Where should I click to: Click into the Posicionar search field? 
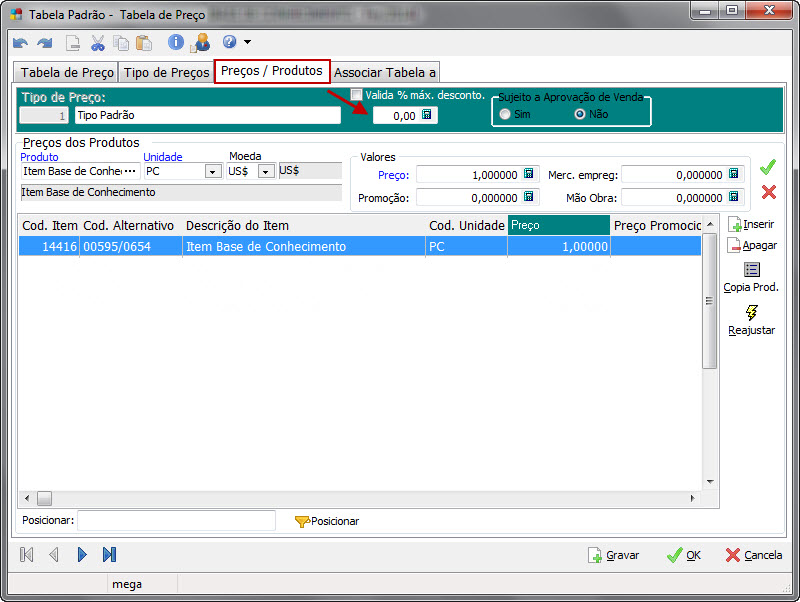[x=176, y=521]
